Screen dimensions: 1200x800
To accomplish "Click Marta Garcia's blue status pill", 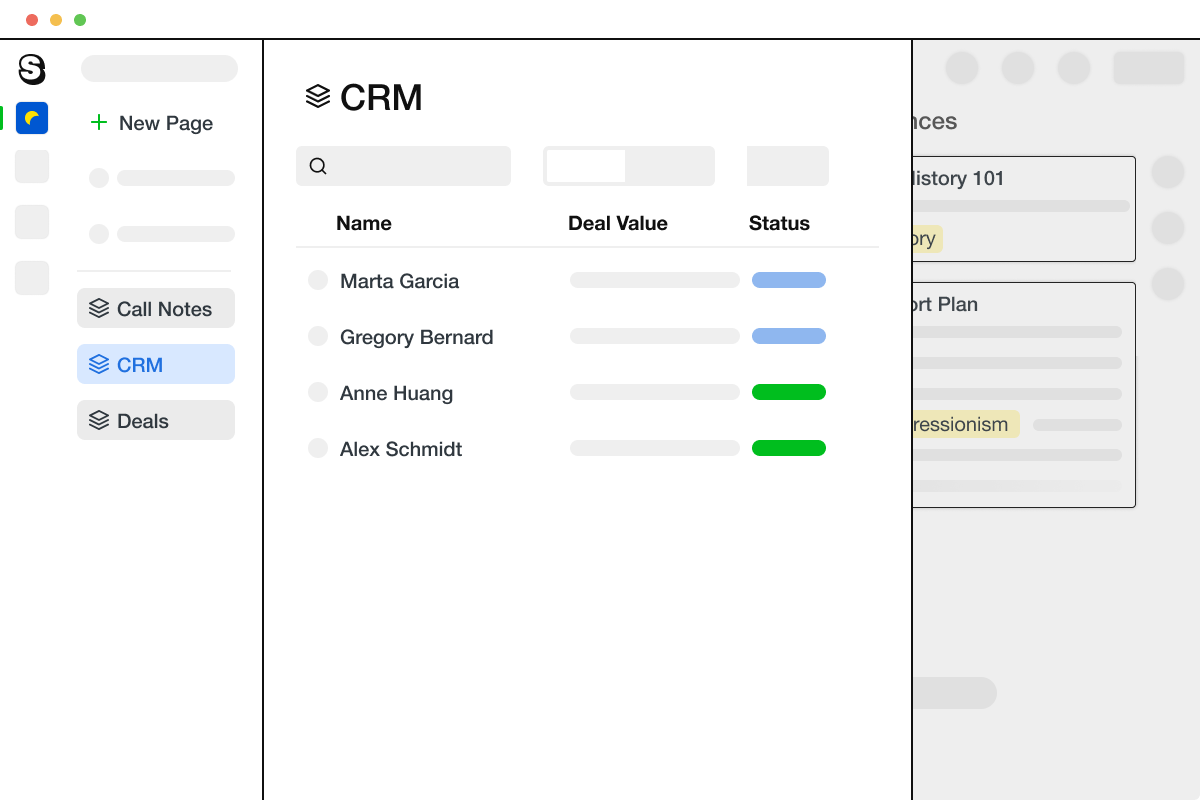I will click(788, 281).
